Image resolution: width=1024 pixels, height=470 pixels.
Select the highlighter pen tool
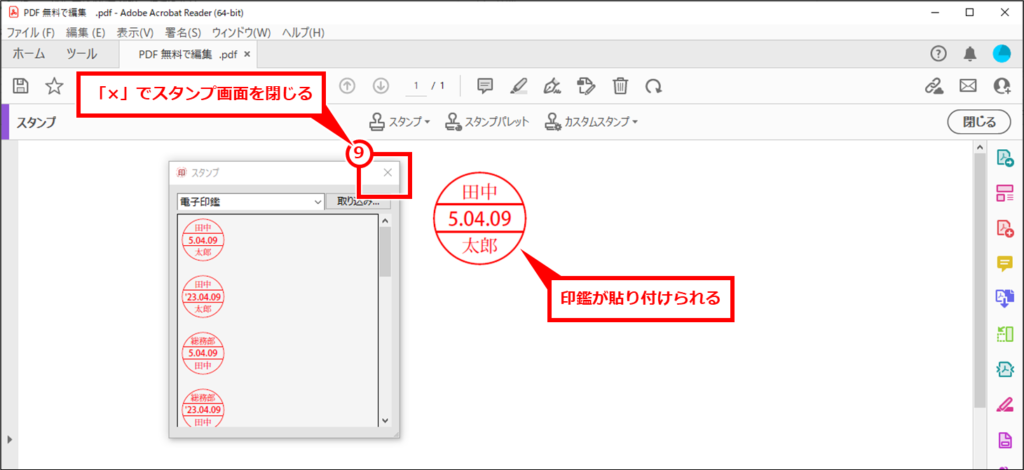[519, 86]
